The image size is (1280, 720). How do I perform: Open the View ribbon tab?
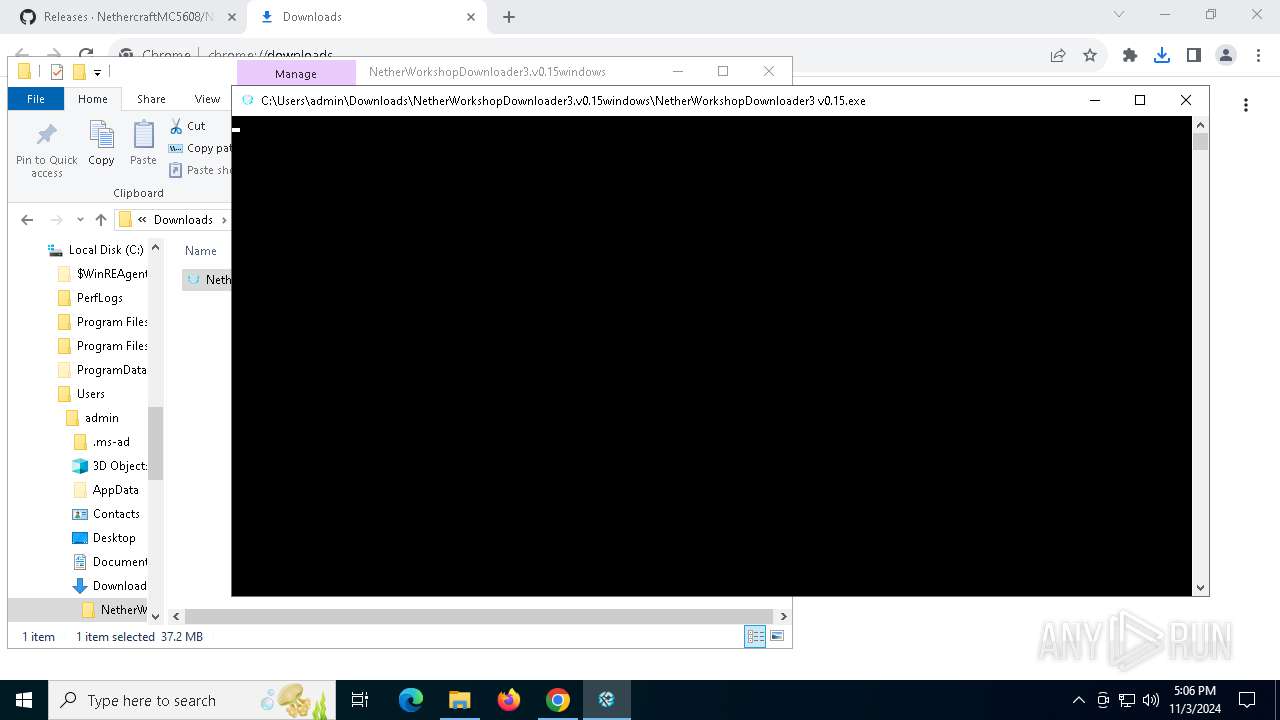coord(207,99)
